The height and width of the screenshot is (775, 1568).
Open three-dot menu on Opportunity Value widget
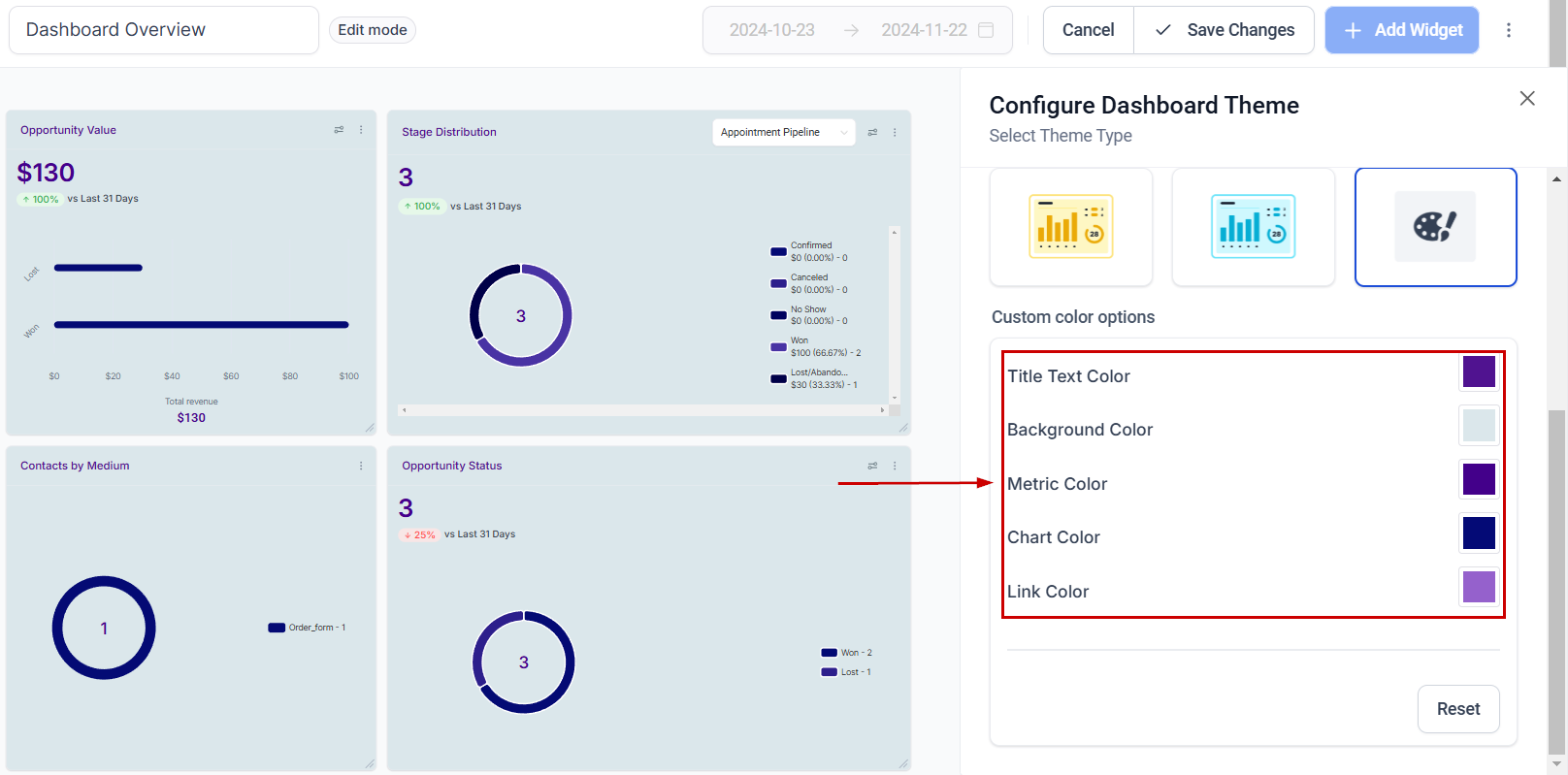(361, 130)
